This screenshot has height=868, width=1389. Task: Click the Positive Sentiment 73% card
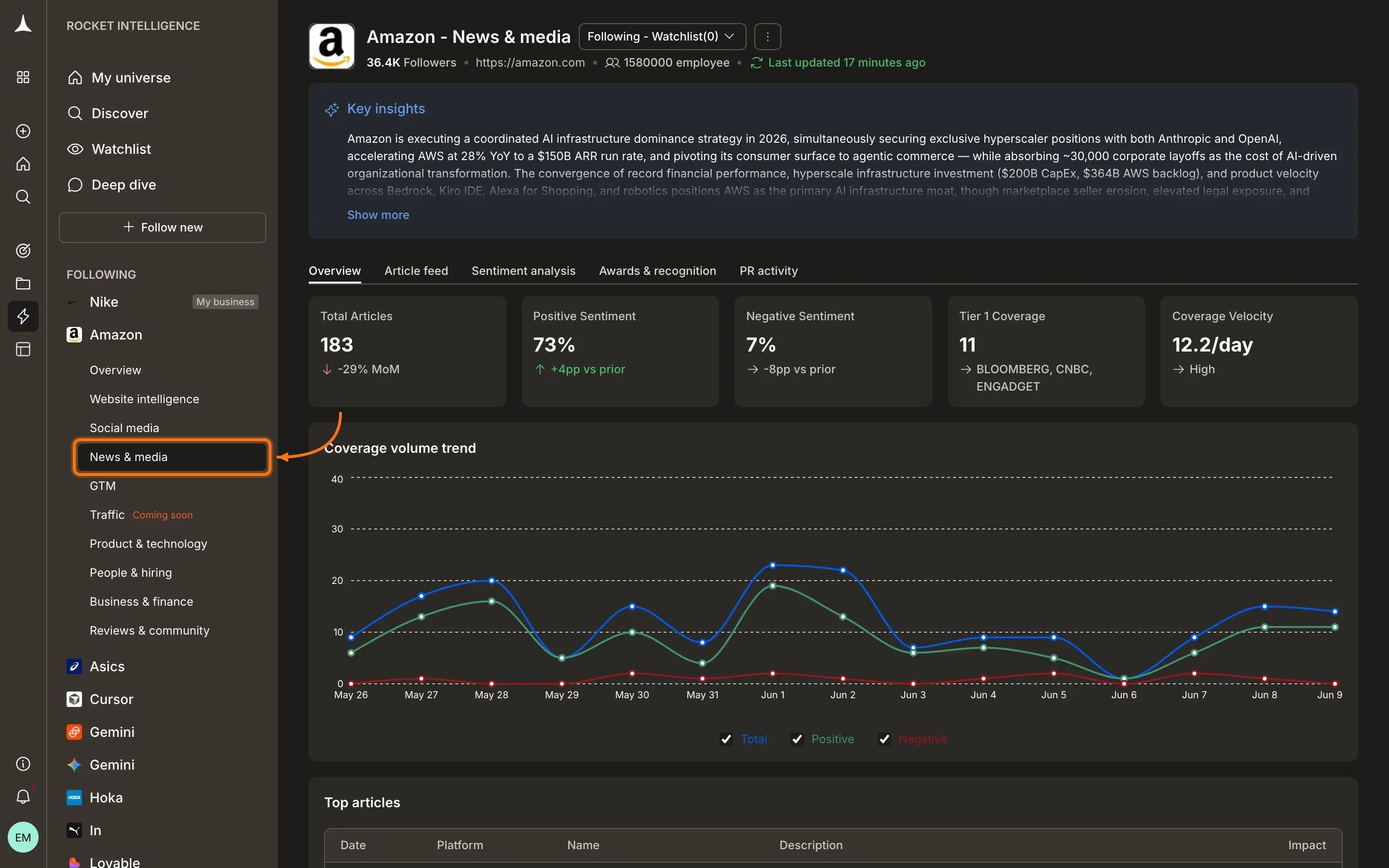pyautogui.click(x=620, y=352)
